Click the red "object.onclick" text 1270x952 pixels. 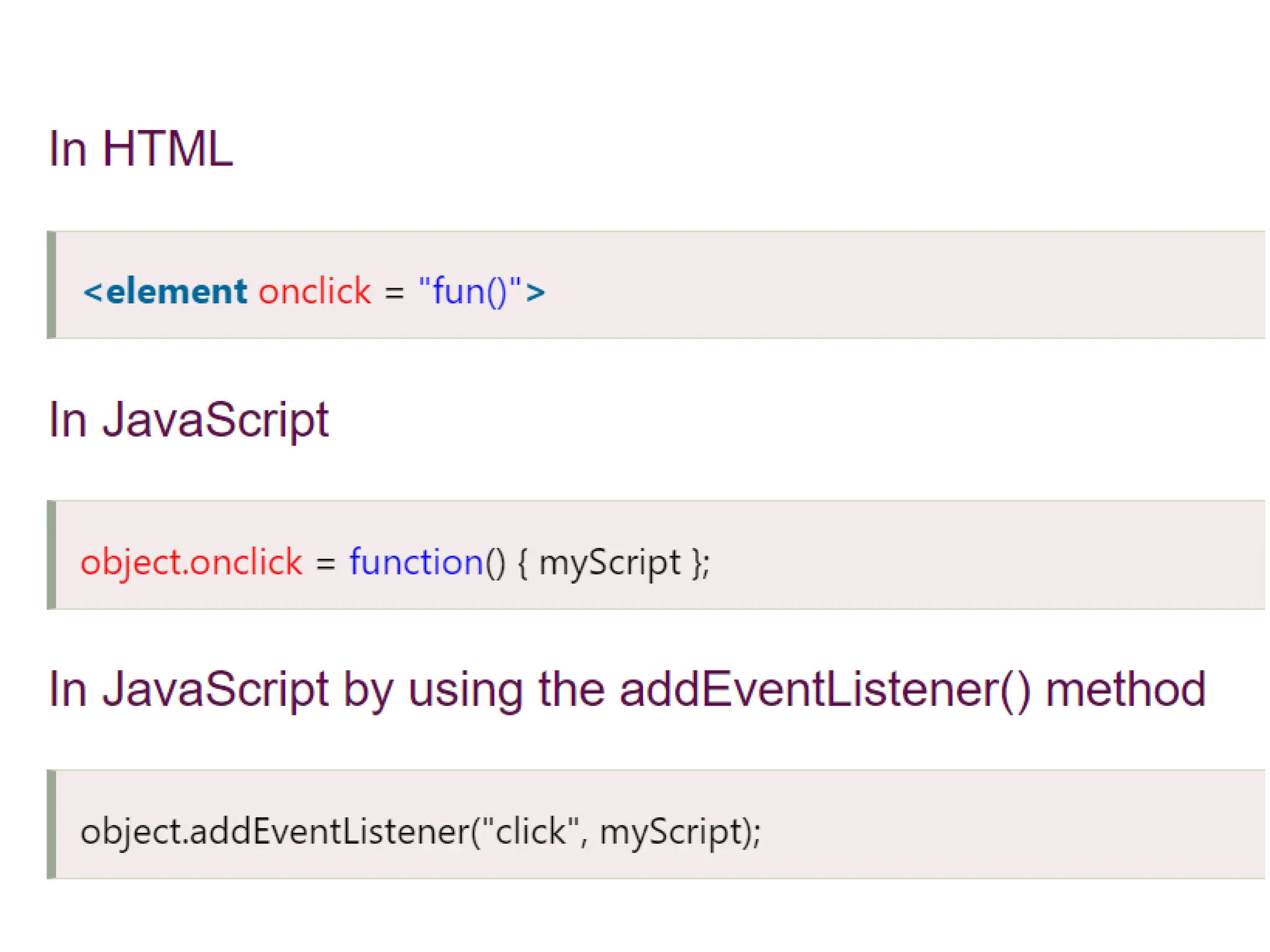click(x=192, y=563)
